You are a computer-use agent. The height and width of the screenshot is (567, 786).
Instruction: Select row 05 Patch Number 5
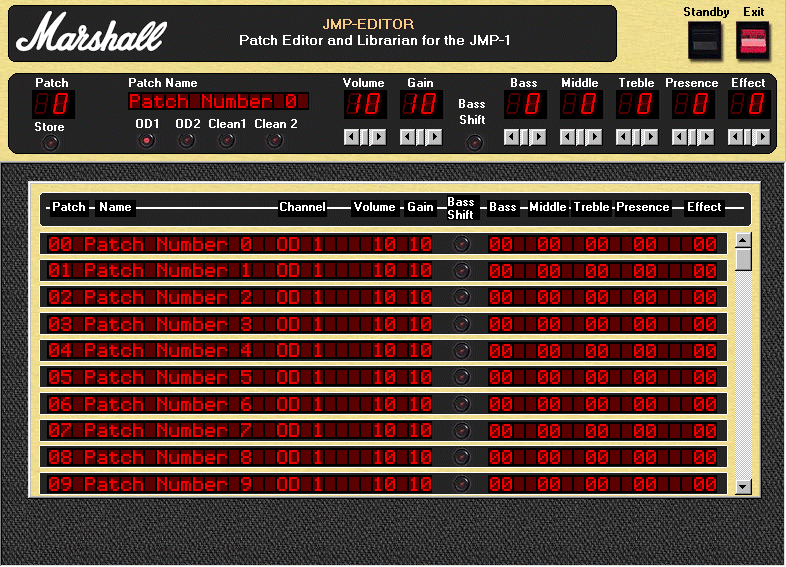[x=383, y=377]
